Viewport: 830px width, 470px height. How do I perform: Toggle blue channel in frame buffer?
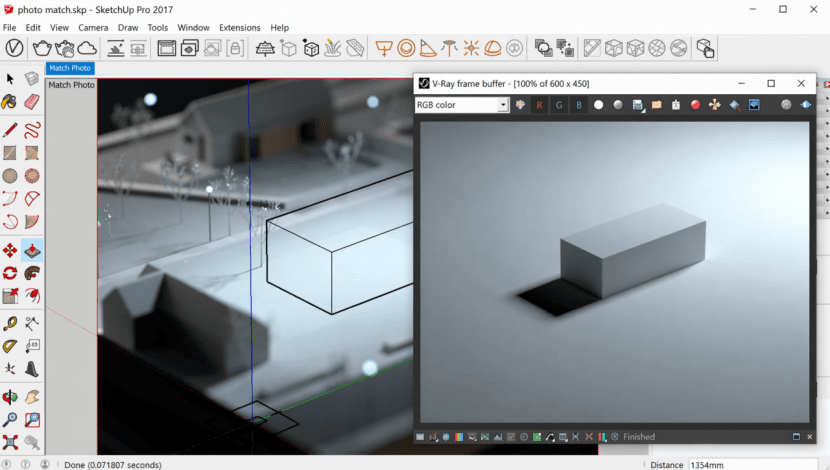[x=579, y=105]
